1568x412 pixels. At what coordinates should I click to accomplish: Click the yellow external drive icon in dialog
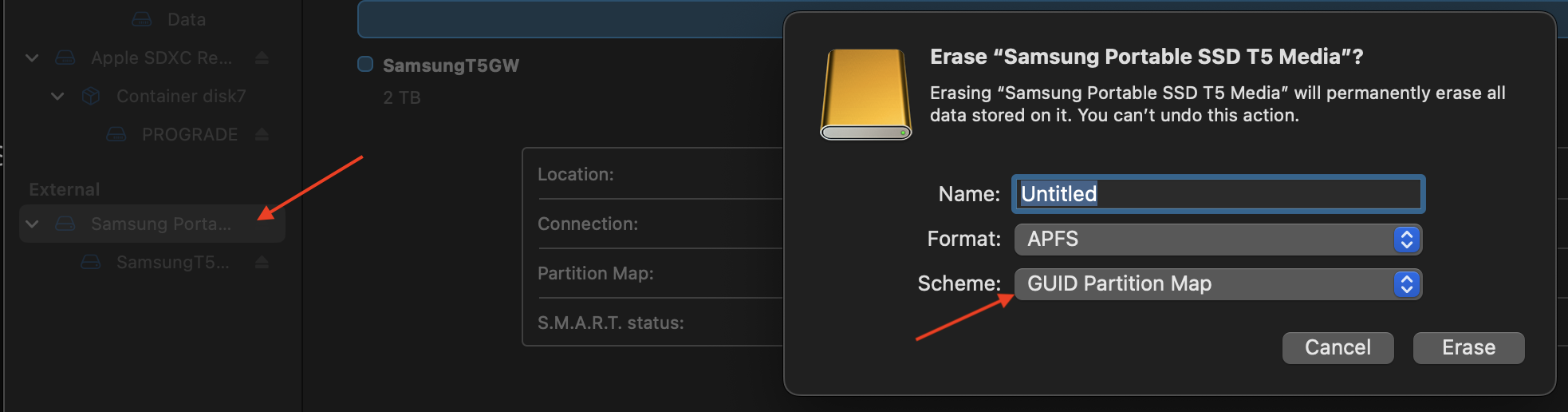[x=865, y=94]
